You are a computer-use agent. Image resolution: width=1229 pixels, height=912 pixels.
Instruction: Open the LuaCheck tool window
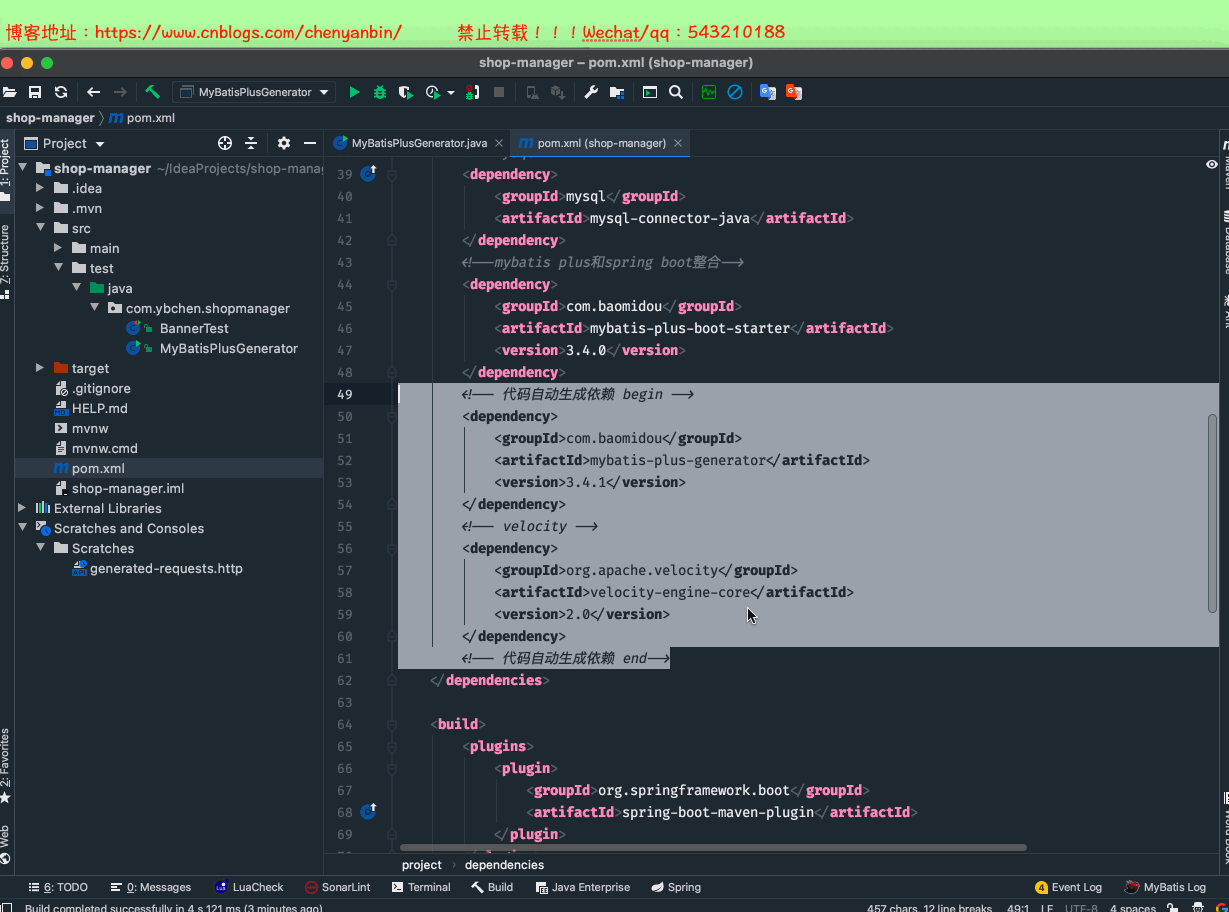point(249,887)
